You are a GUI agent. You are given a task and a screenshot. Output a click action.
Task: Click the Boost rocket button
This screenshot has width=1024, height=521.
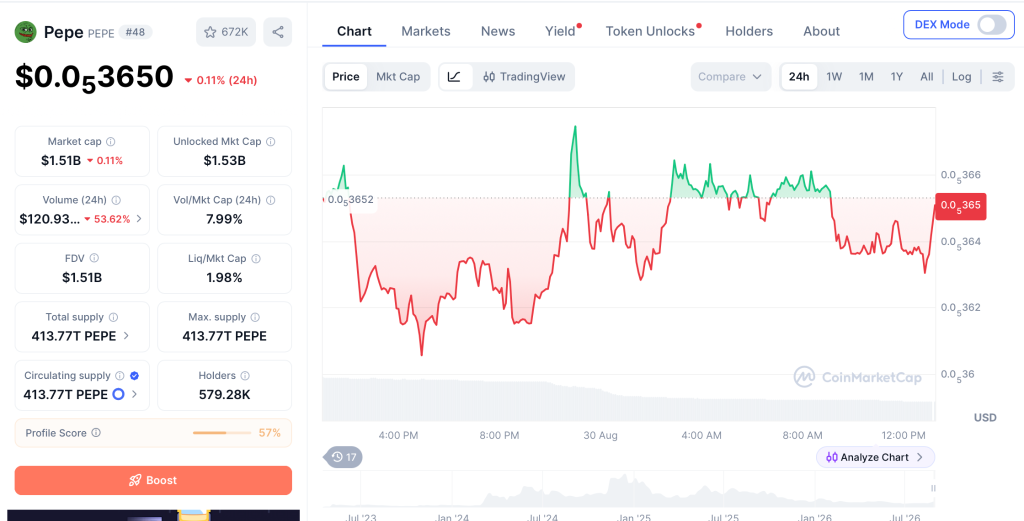[153, 481]
